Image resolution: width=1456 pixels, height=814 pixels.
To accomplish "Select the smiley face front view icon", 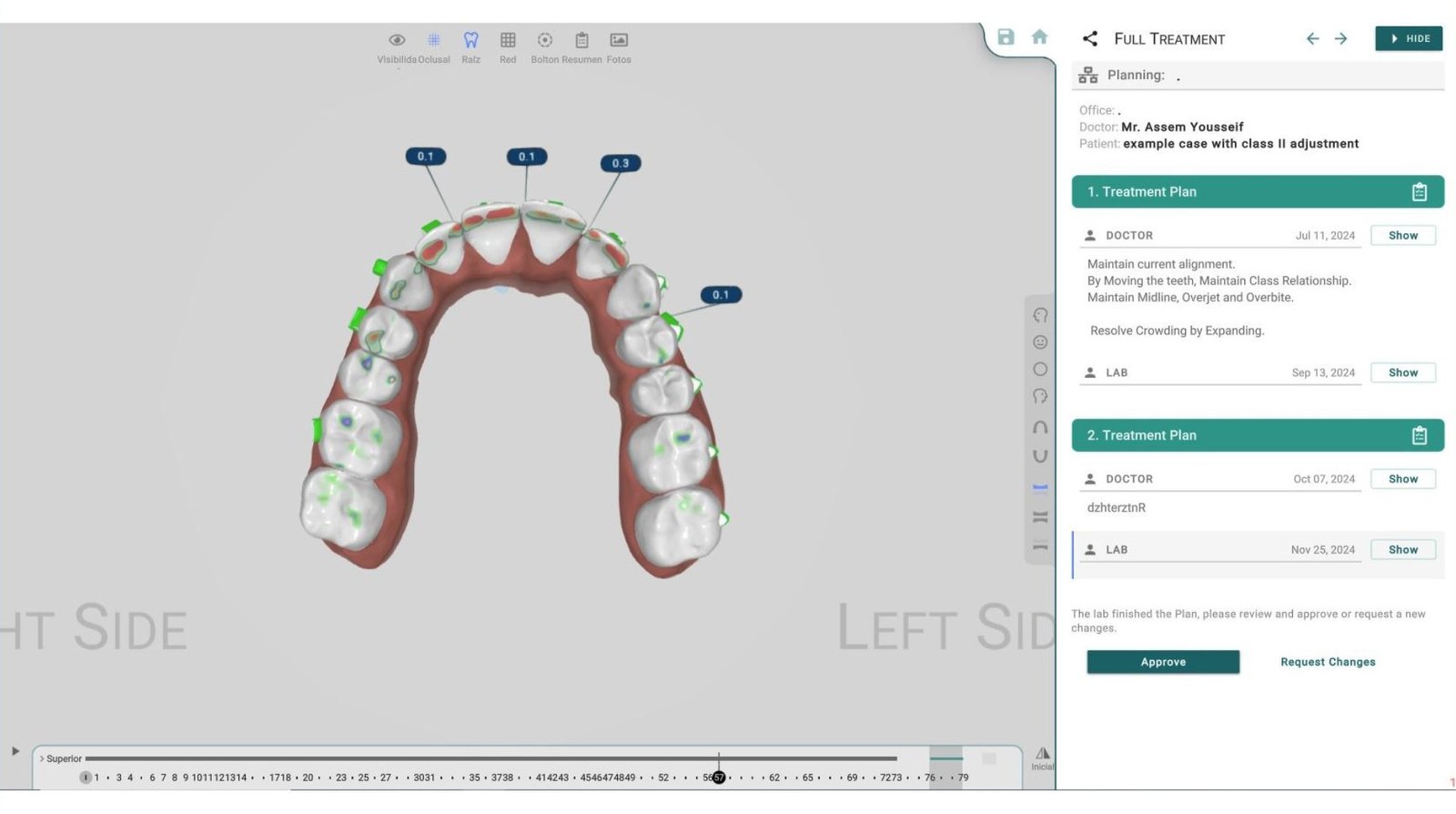I will tap(1040, 342).
